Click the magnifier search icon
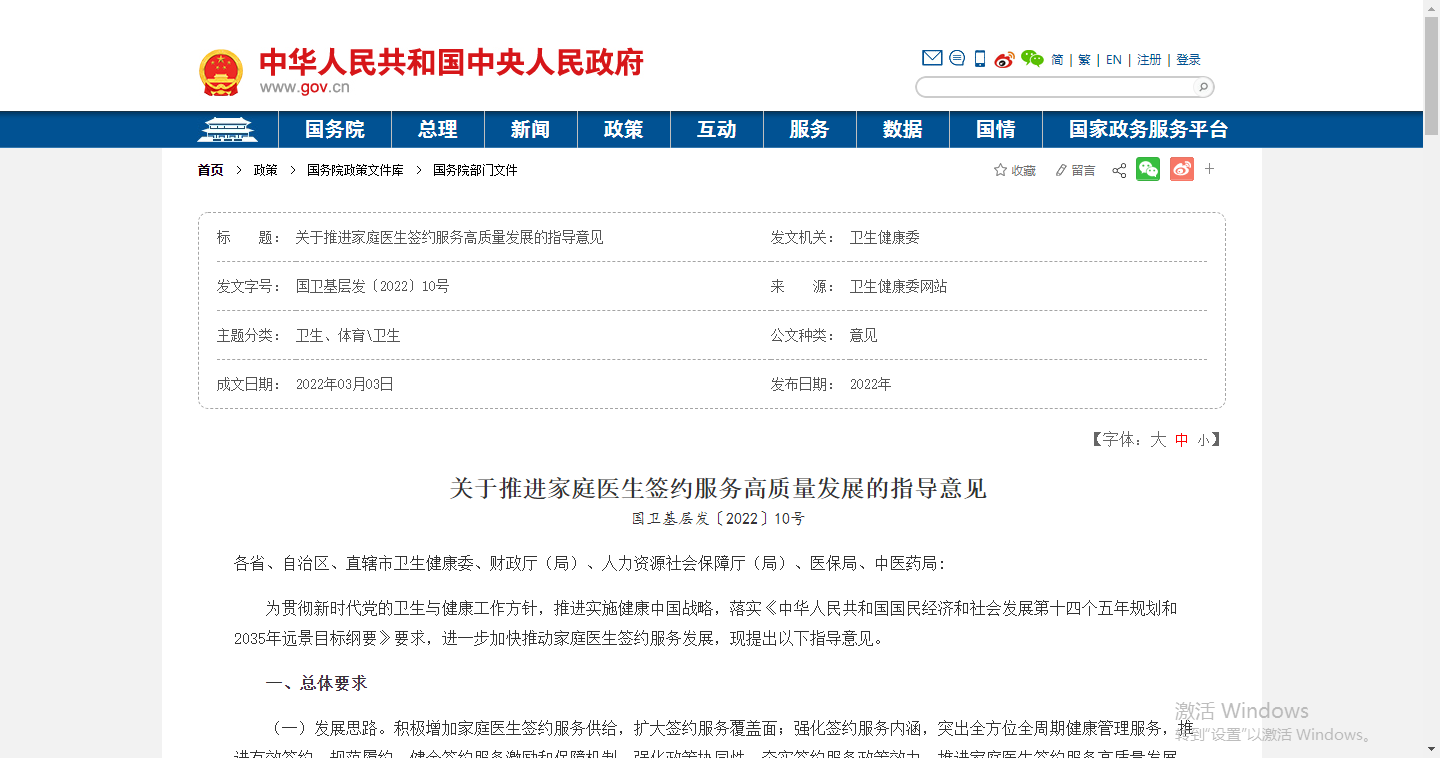 [1203, 87]
